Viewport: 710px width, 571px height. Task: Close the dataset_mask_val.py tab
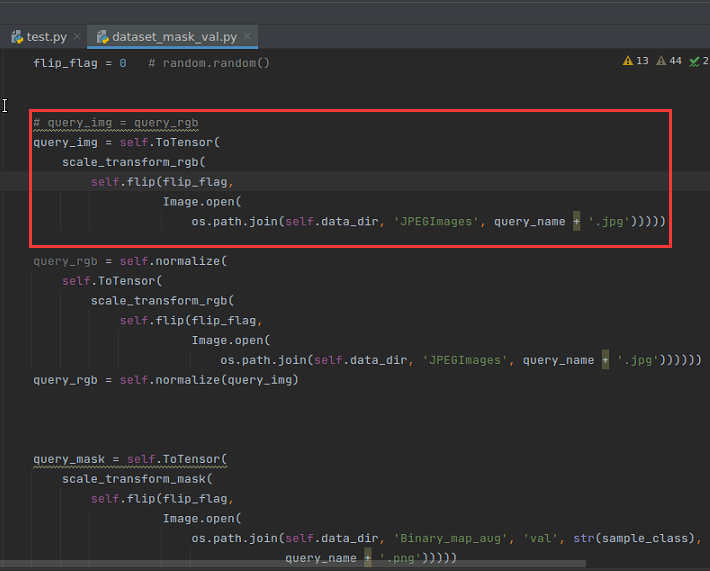point(247,36)
